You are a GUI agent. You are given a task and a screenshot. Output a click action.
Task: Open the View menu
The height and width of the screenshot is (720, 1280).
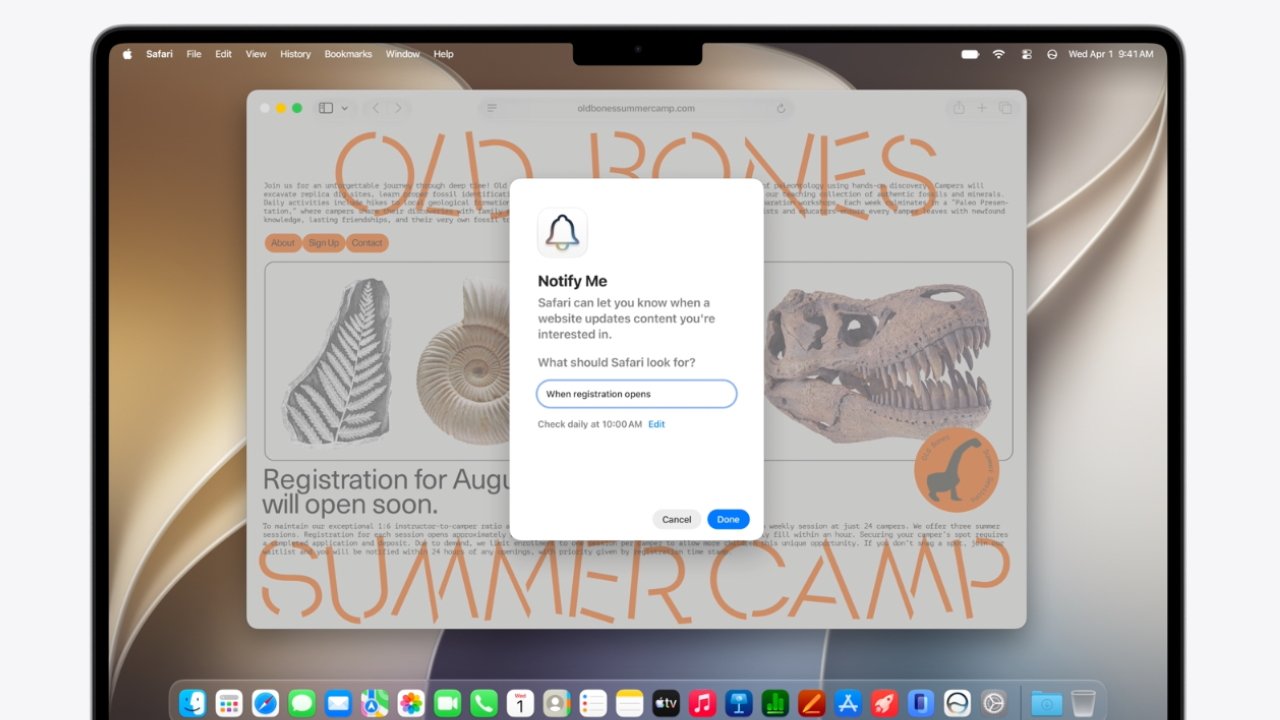pos(256,54)
